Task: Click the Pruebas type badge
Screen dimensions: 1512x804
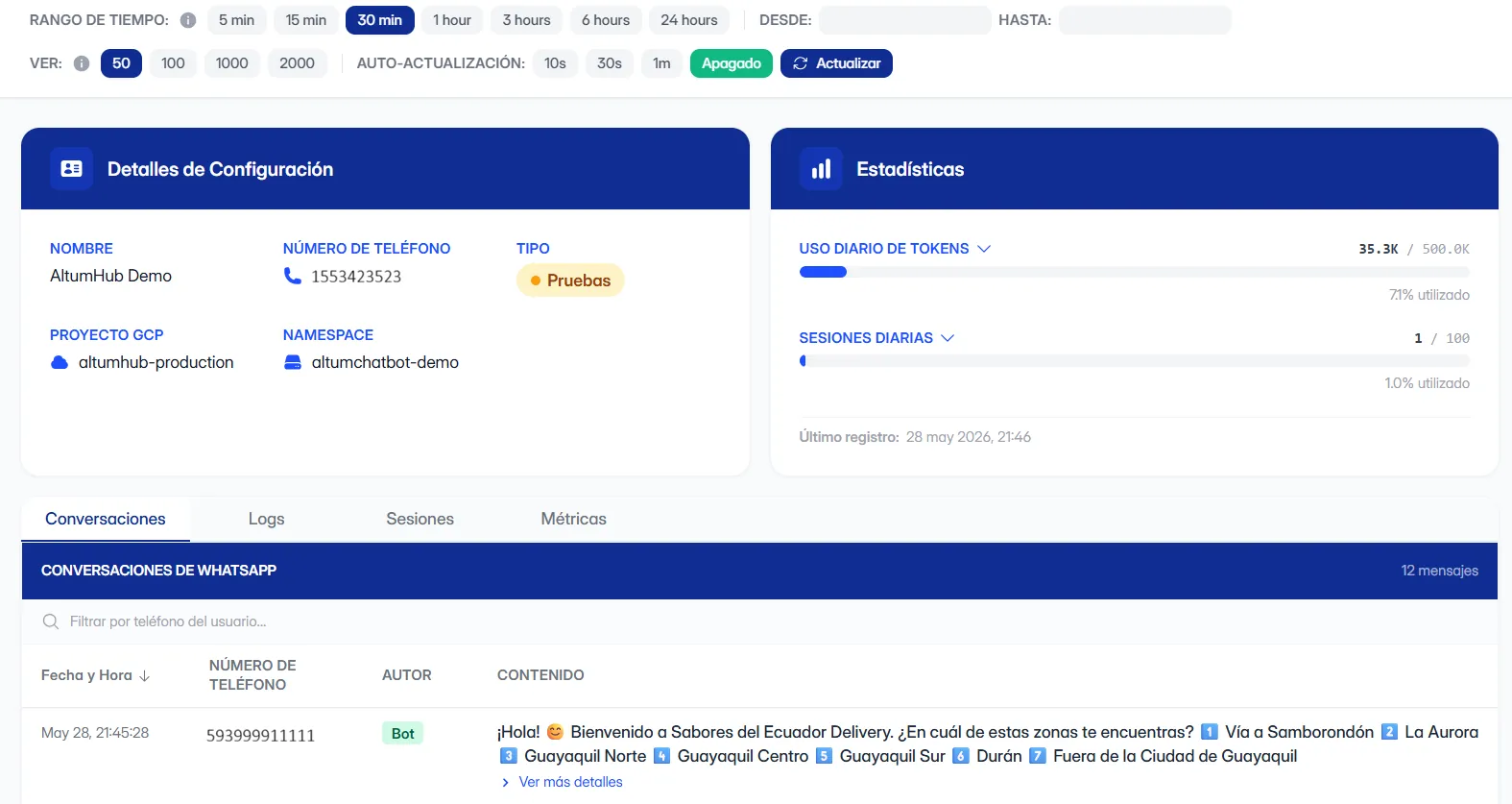Action: point(570,280)
